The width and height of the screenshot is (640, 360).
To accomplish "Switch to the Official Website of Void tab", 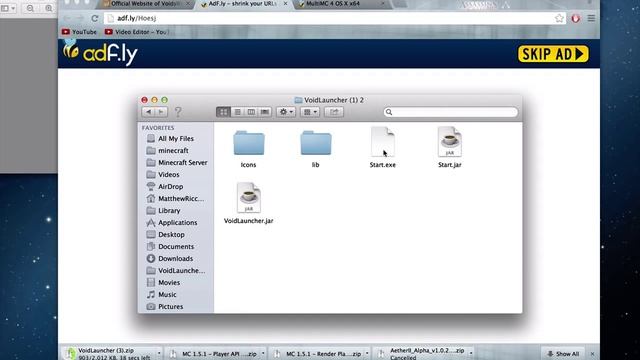I will [x=145, y=4].
